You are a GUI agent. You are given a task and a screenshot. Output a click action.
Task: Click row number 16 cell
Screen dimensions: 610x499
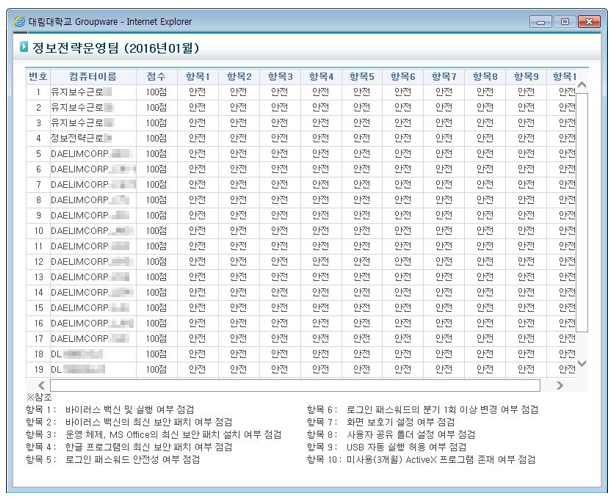[38, 323]
